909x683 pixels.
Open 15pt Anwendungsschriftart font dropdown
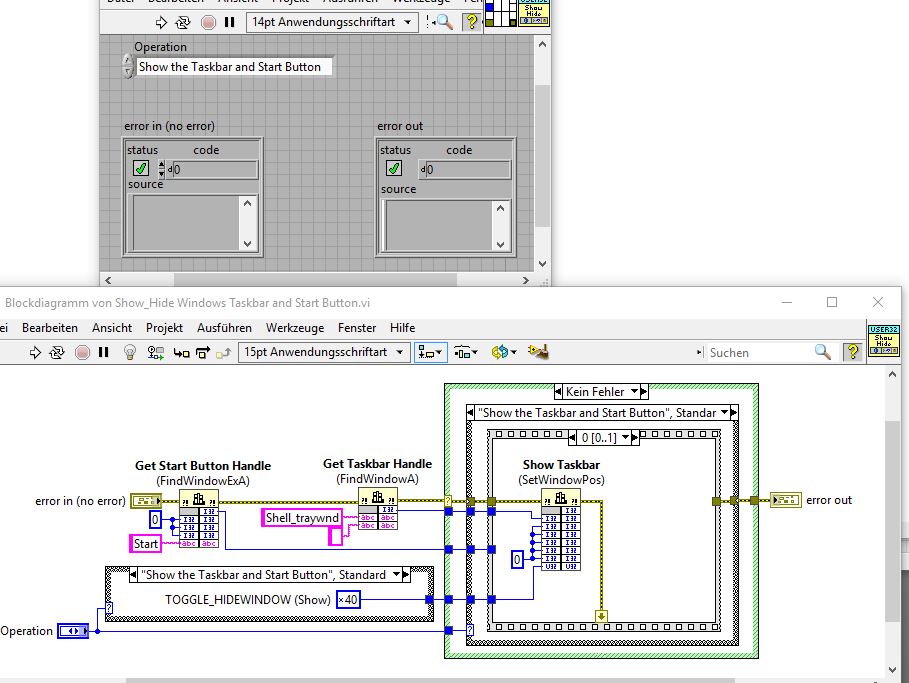[325, 352]
